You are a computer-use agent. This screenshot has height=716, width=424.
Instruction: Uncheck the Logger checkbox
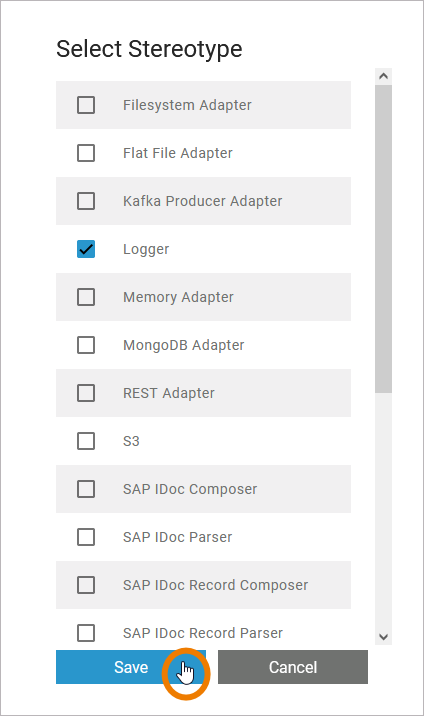click(86, 249)
